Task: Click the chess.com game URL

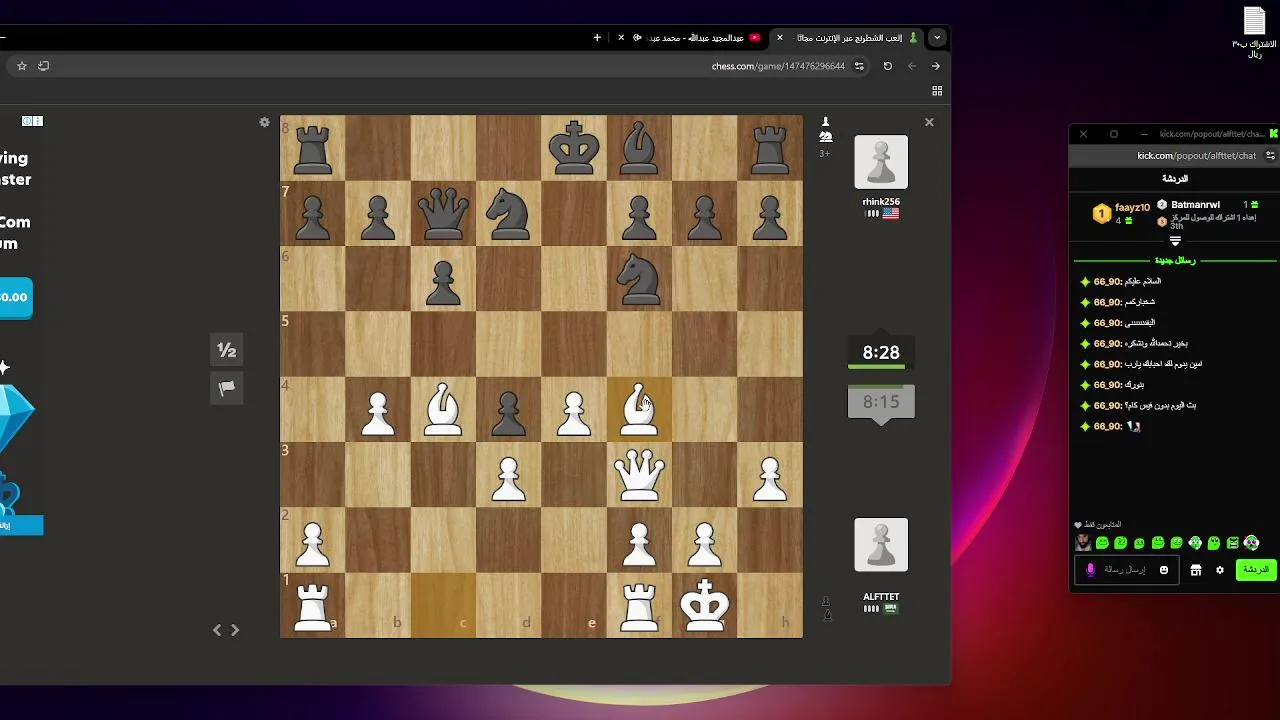Action: (778, 66)
